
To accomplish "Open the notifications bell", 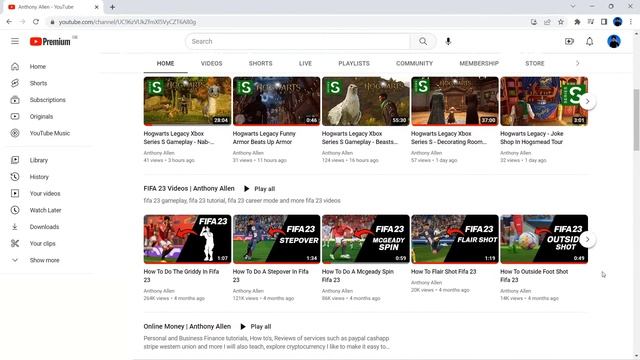I will [x=589, y=41].
